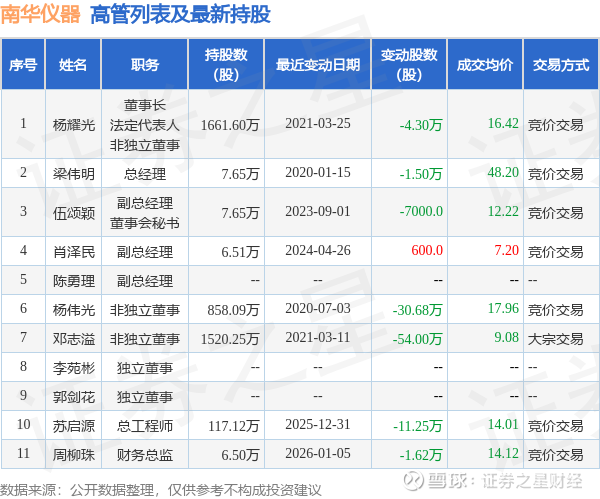Click the name 杨耀光 in row 1
The image size is (600, 499).
[73, 125]
